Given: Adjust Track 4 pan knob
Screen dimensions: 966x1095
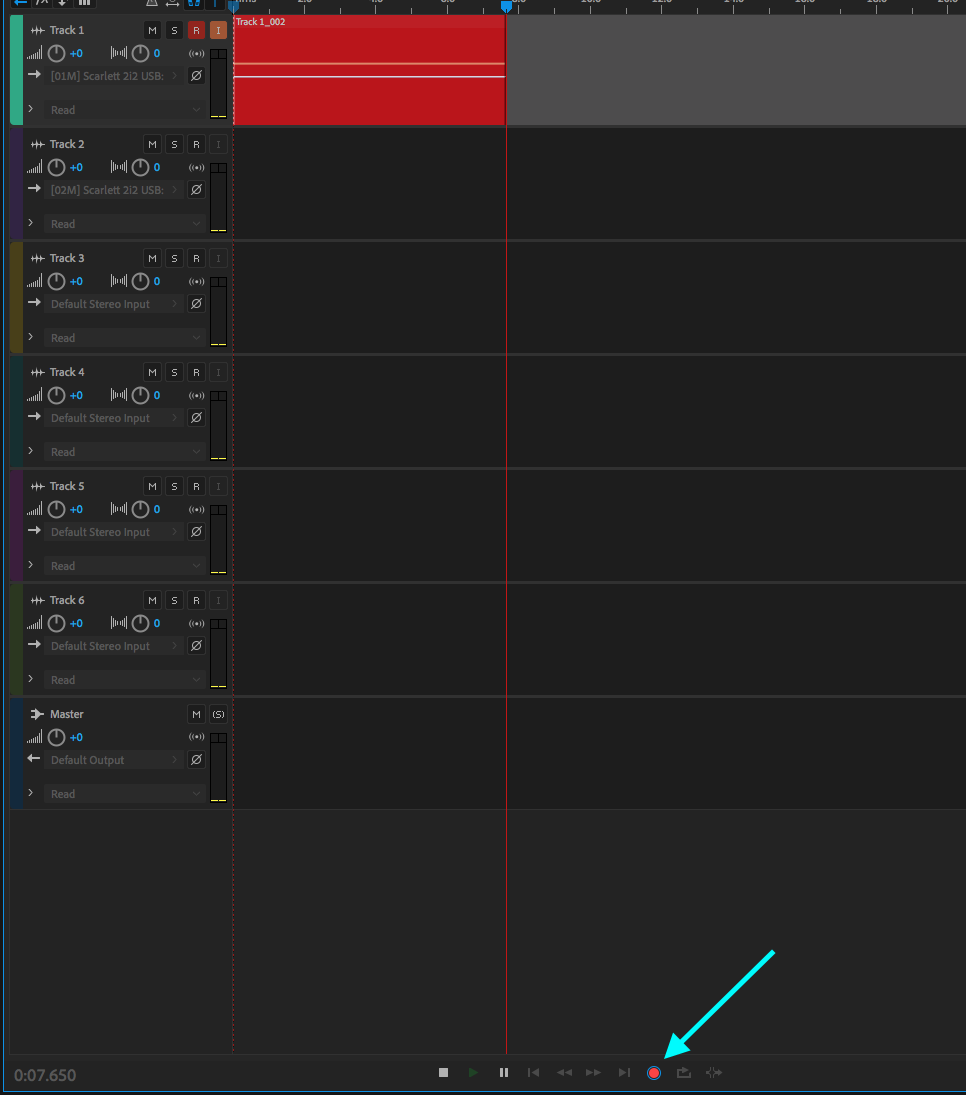Looking at the screenshot, I should (x=140, y=395).
